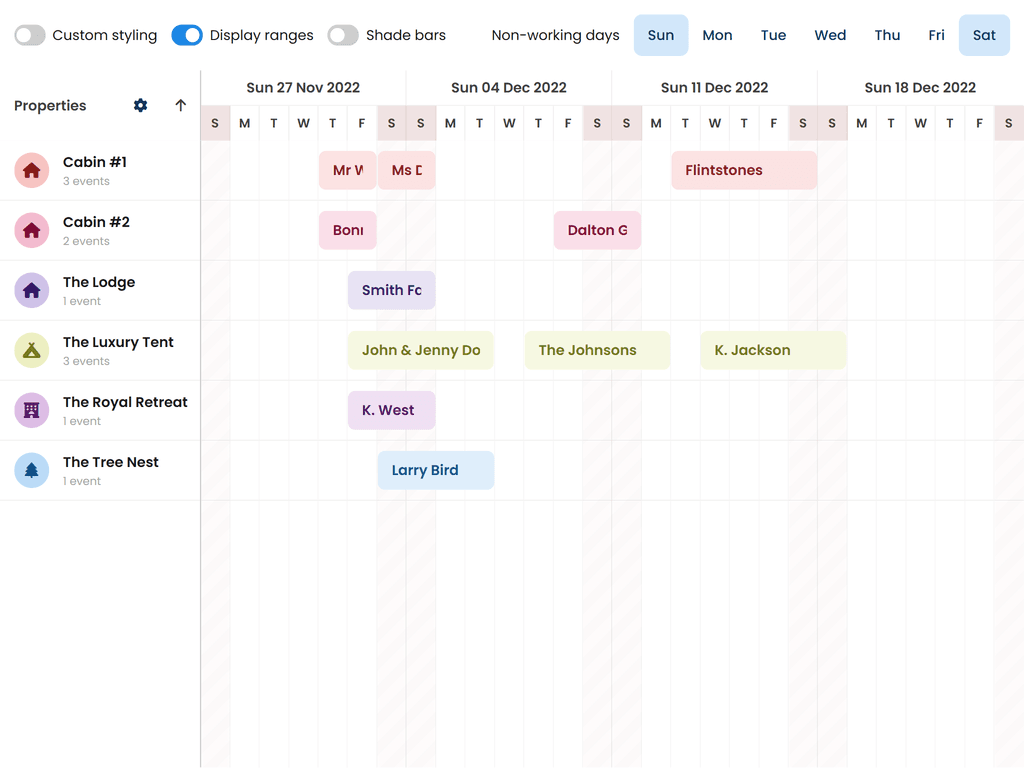
Task: Click The Tree Nest tree icon
Action: coord(31,470)
